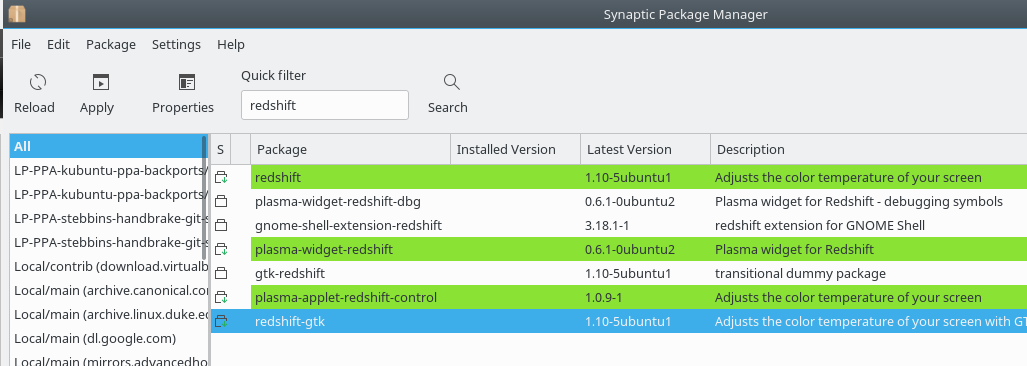Toggle status box for gnome-shell-extension-redshift

tap(221, 225)
